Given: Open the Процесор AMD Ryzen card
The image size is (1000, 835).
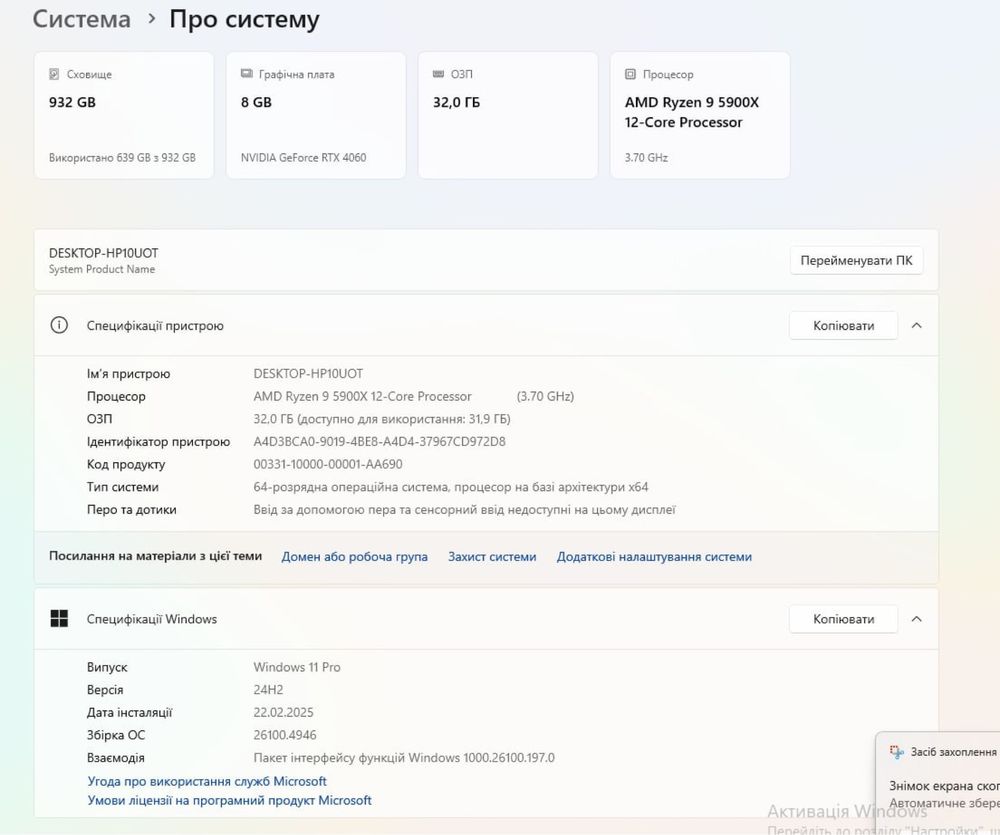Looking at the screenshot, I should coord(700,115).
